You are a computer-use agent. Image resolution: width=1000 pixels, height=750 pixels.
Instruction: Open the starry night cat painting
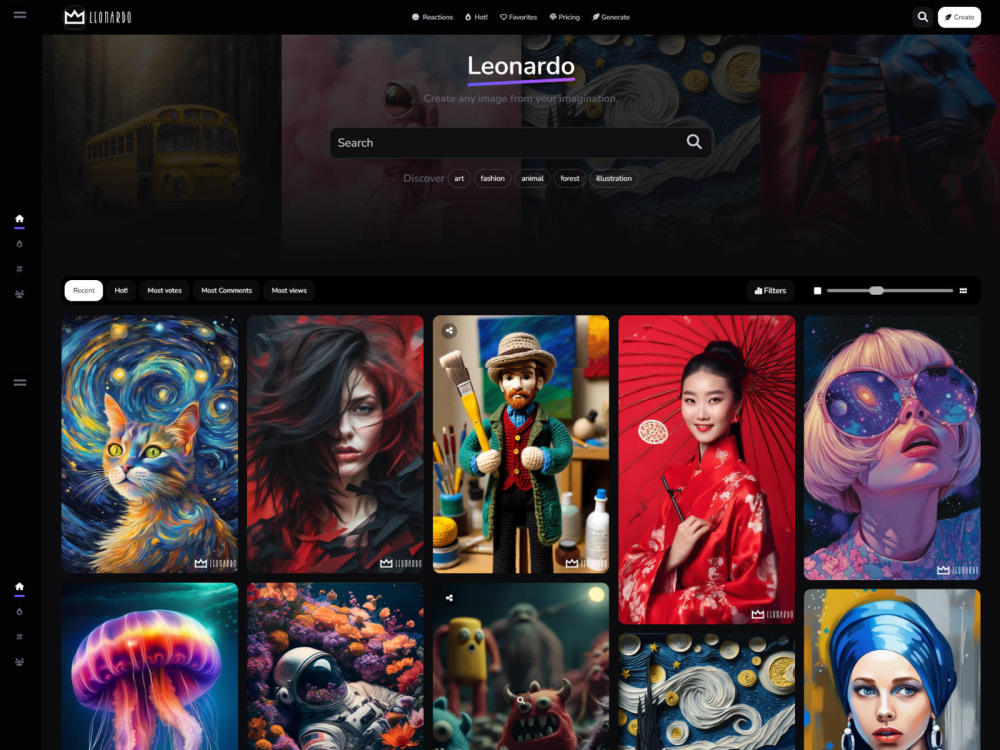pos(149,444)
